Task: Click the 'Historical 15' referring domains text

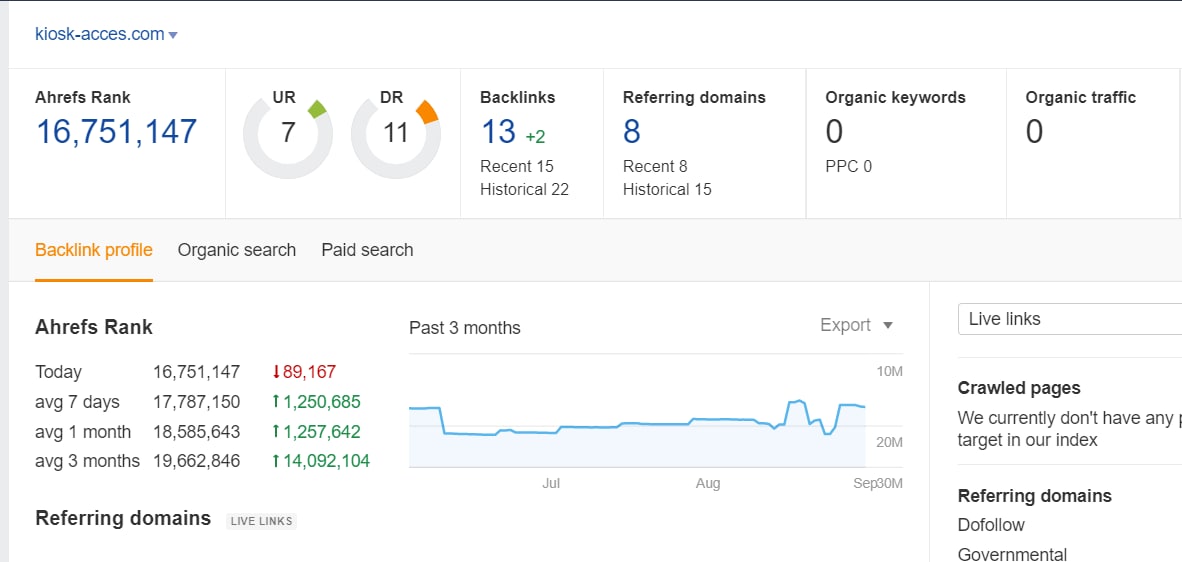Action: (667, 189)
